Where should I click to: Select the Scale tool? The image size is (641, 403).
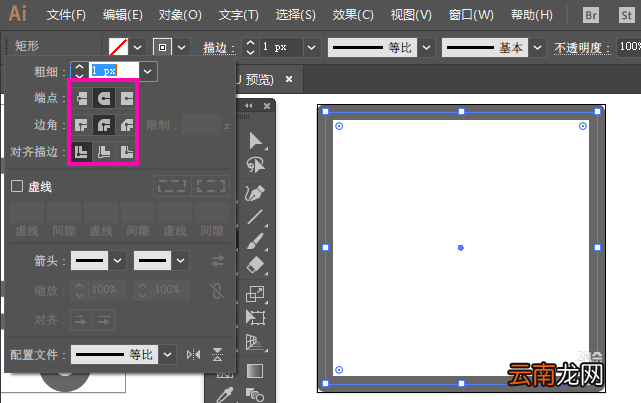coord(255,293)
